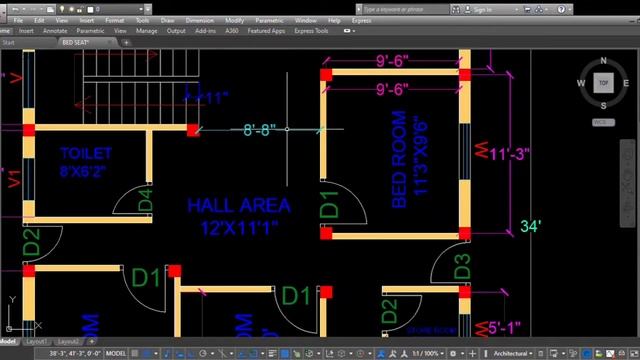Click the ribbon minimize panel button
This screenshot has height=360, width=640.
pyautogui.click(x=348, y=31)
